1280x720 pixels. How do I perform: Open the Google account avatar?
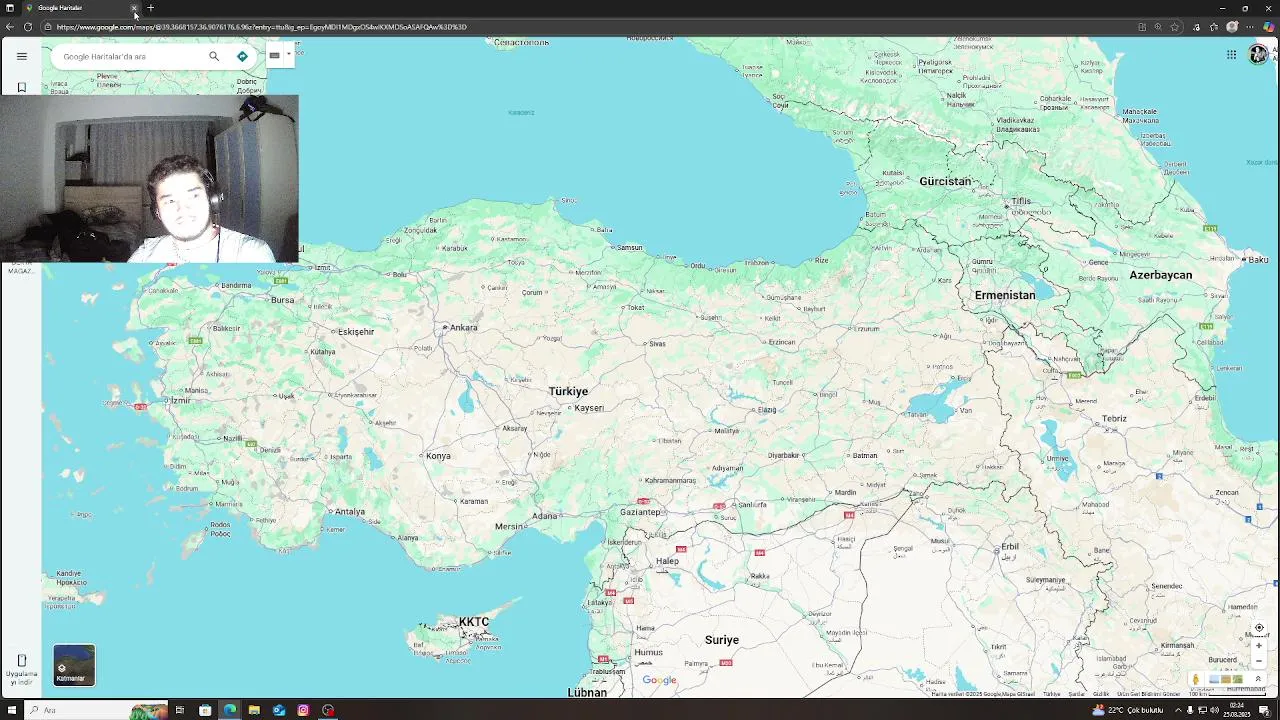[1258, 55]
